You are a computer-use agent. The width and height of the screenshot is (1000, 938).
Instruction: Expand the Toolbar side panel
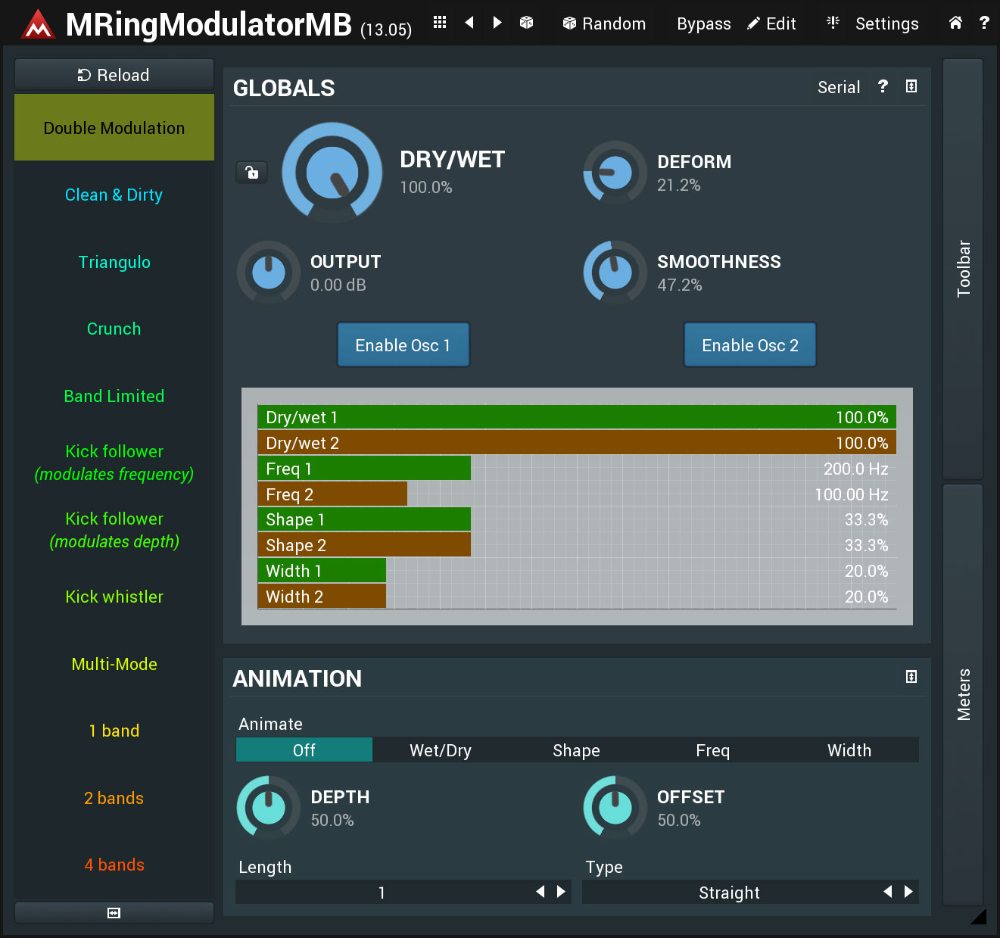[964, 268]
